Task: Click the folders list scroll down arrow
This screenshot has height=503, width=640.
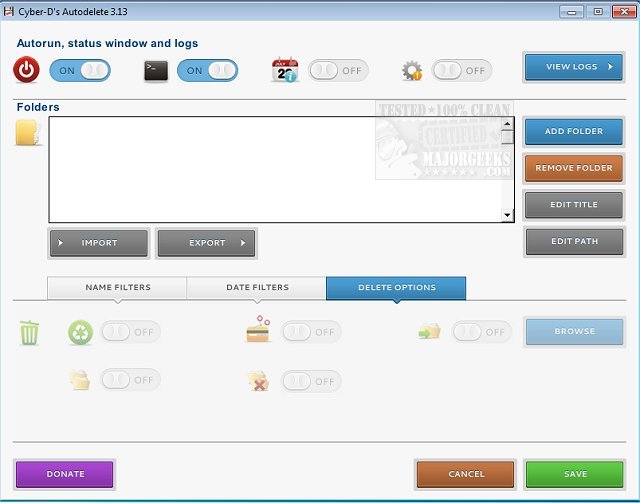Action: (507, 215)
